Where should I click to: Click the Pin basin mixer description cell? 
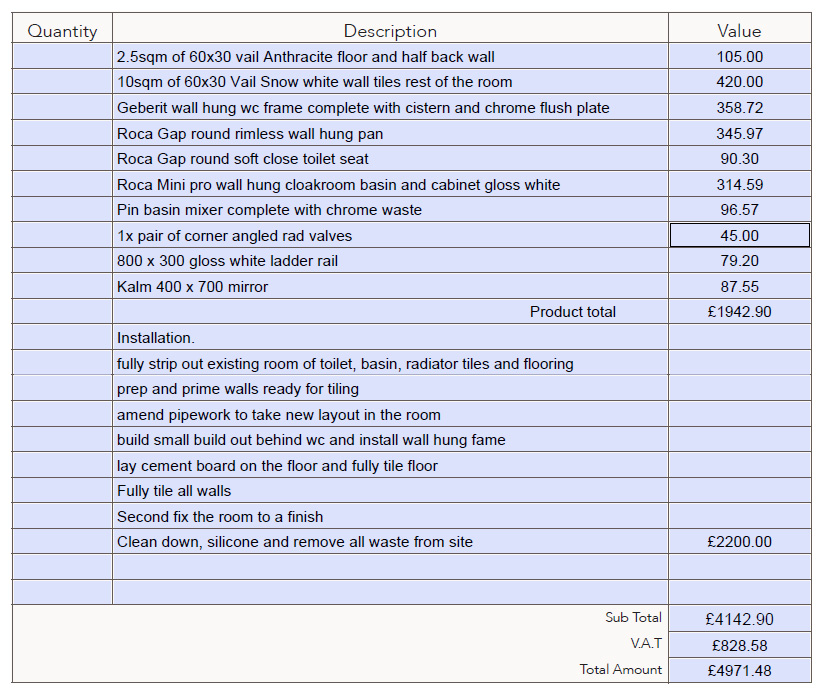pyautogui.click(x=390, y=209)
